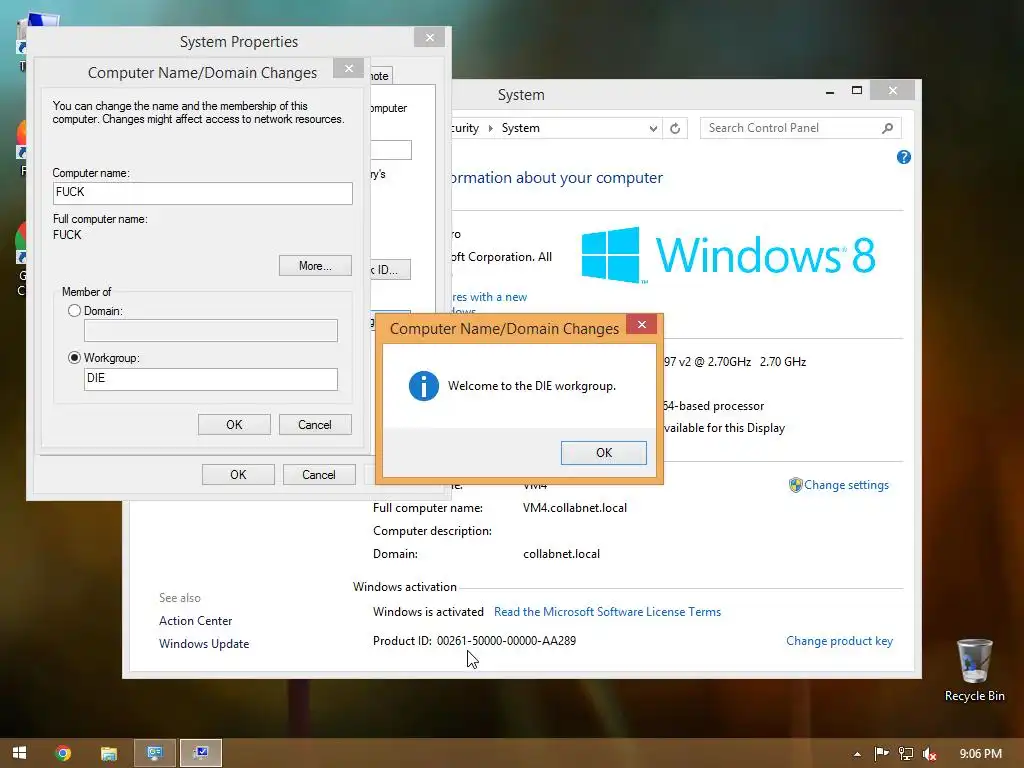This screenshot has width=1024, height=768.
Task: Open the Recycle Bin desktop icon
Action: pyautogui.click(x=974, y=670)
